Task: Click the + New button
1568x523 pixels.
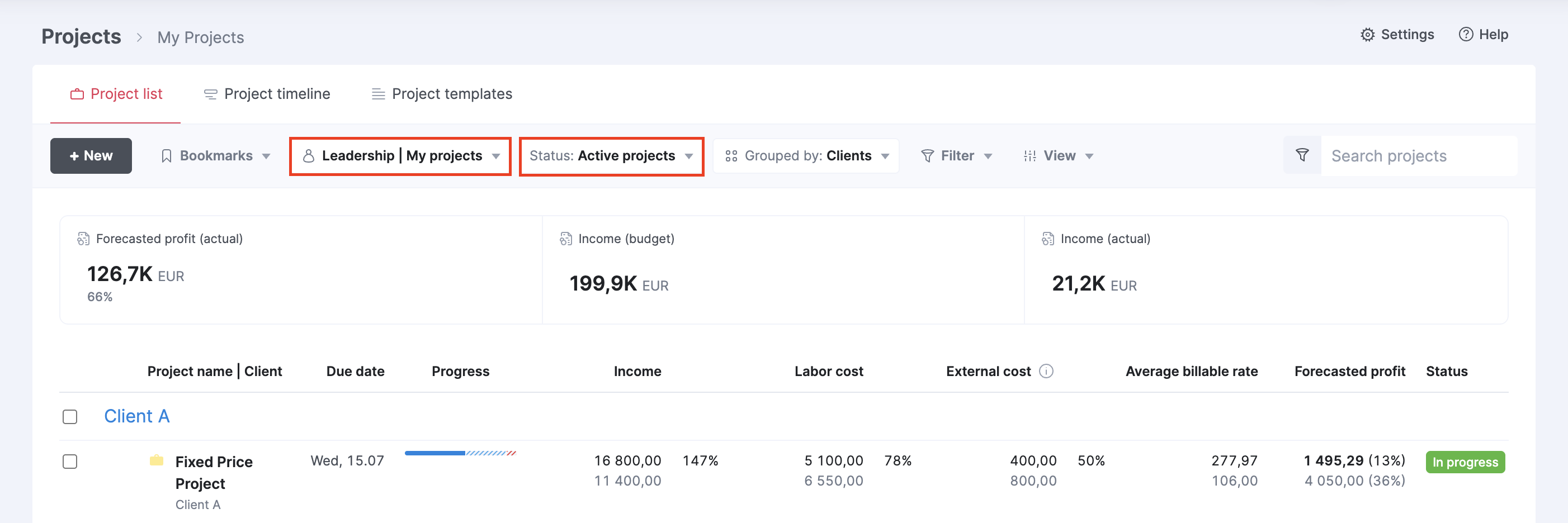Action: point(91,156)
